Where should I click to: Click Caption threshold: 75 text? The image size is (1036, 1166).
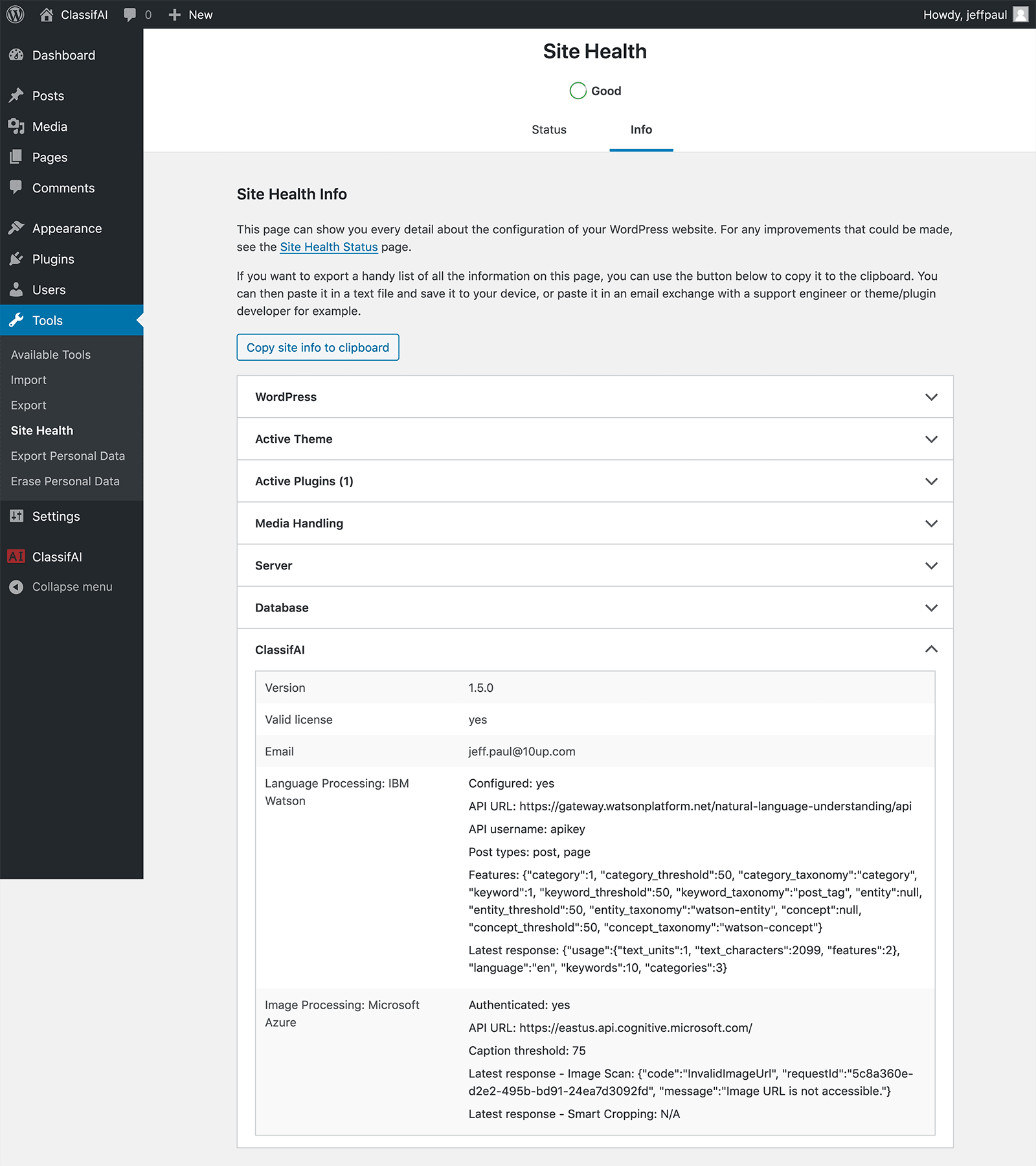pos(527,1051)
